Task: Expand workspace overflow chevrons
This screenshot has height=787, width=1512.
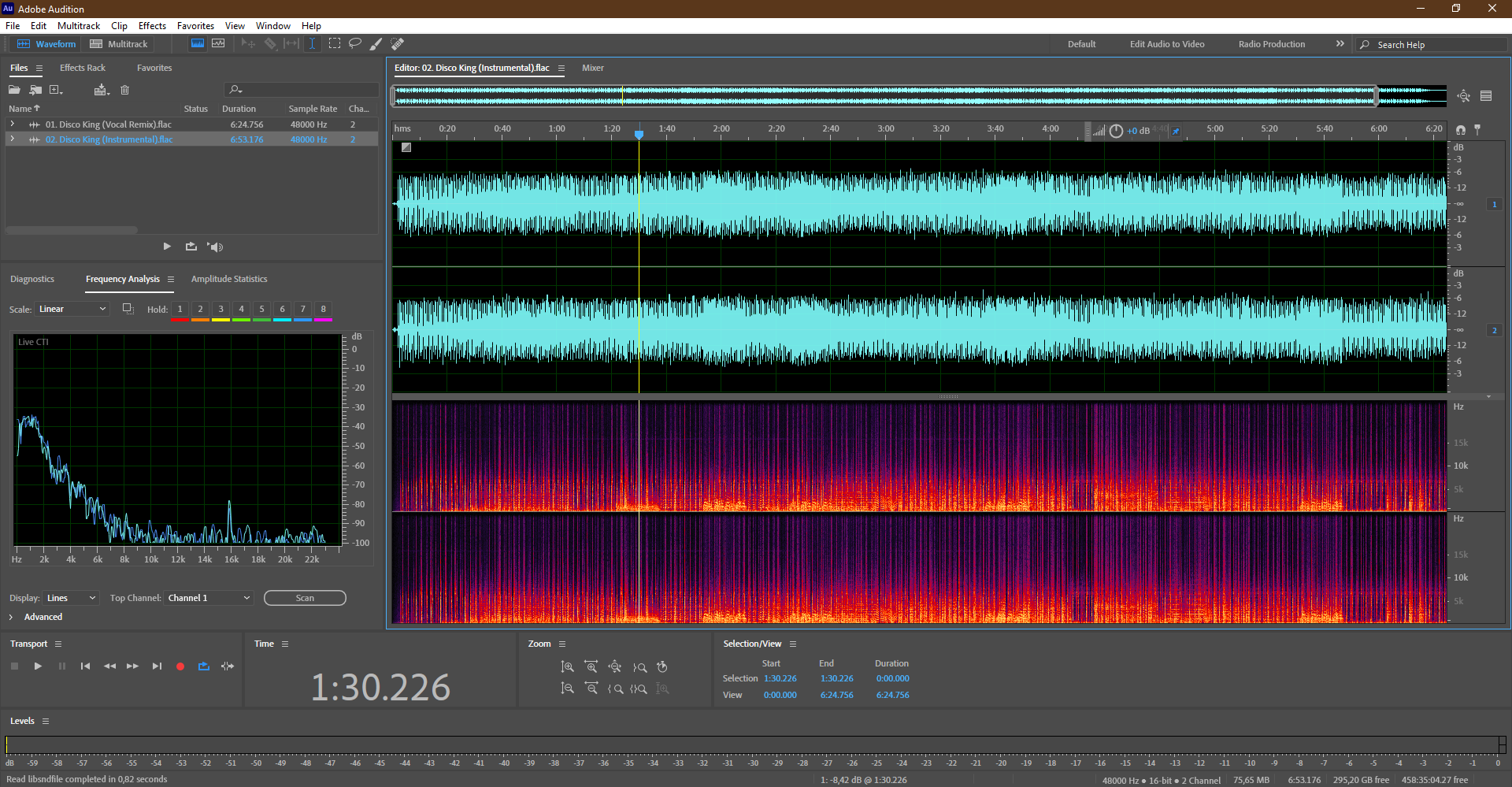Action: click(x=1340, y=44)
